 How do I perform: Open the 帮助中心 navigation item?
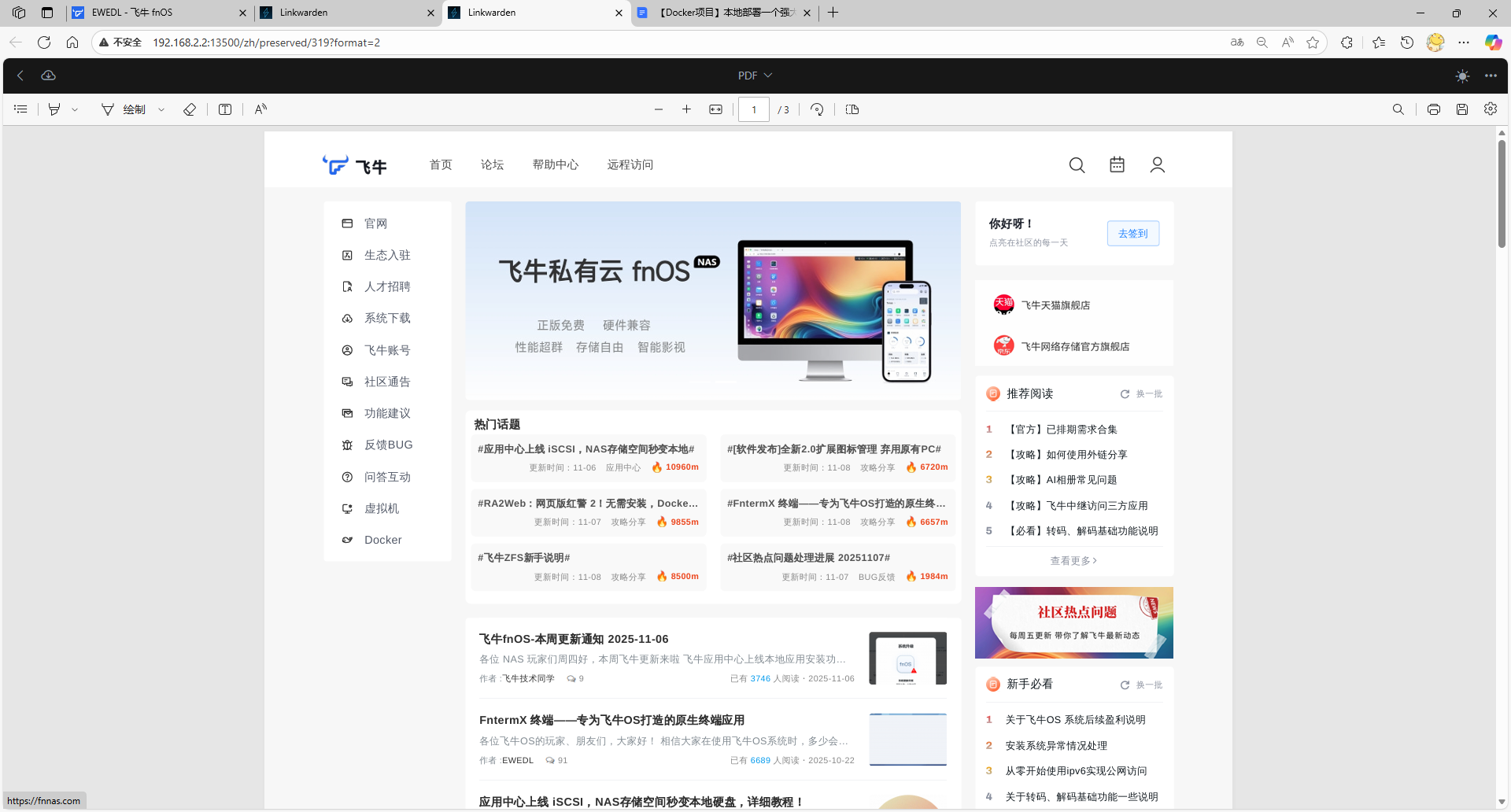[556, 164]
